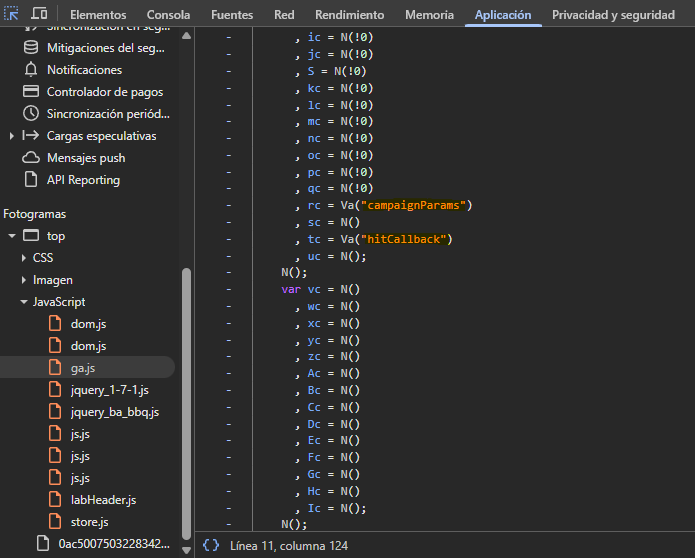This screenshot has height=558, width=695.
Task: Click the Controlador de pagos card icon
Action: point(30,92)
